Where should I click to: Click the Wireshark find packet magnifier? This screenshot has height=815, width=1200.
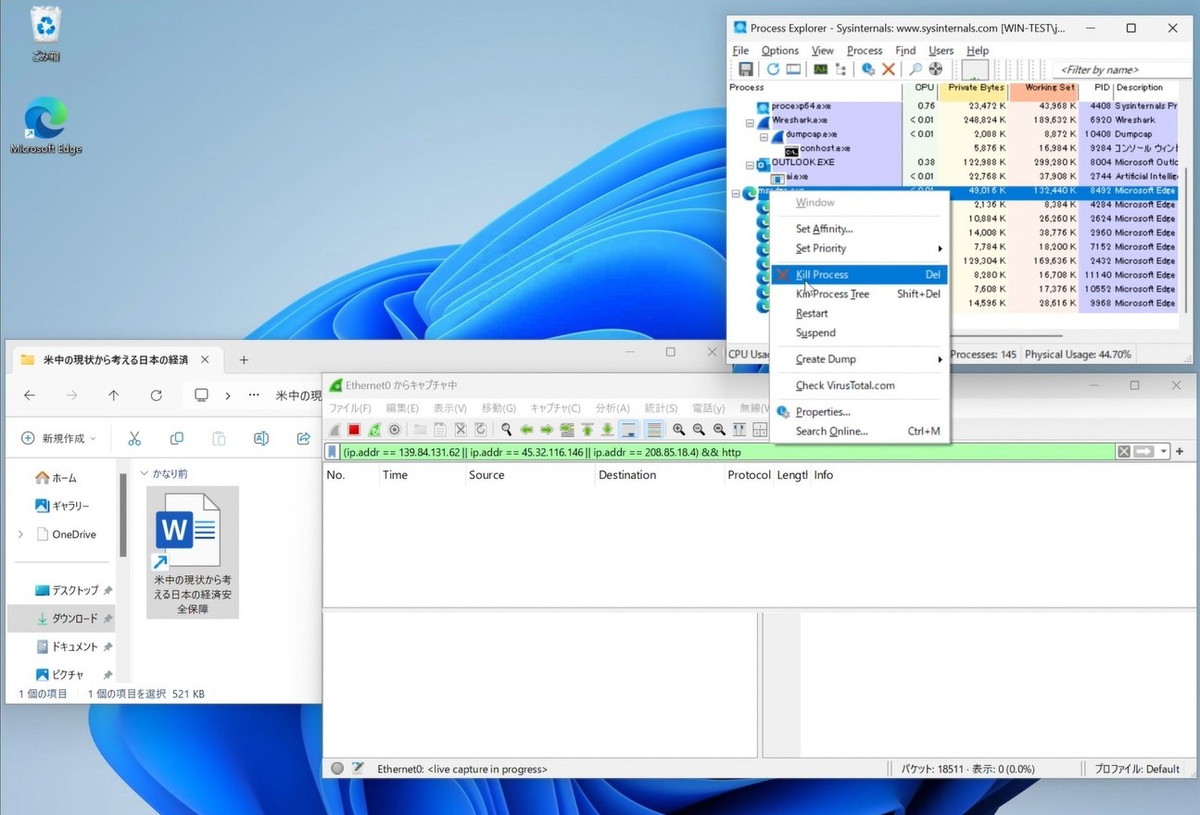(x=506, y=429)
